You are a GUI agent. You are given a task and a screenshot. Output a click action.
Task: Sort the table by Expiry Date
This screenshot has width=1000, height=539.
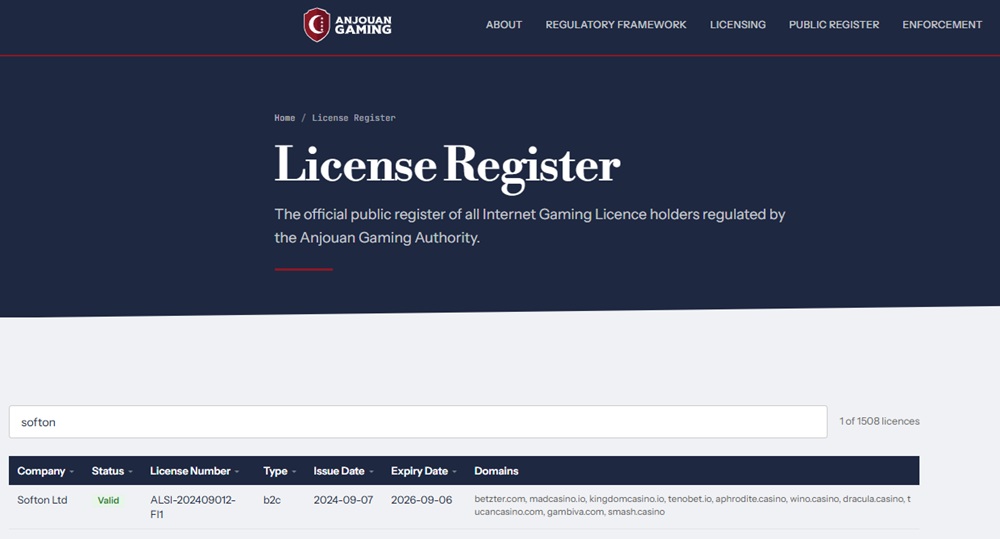click(x=423, y=471)
